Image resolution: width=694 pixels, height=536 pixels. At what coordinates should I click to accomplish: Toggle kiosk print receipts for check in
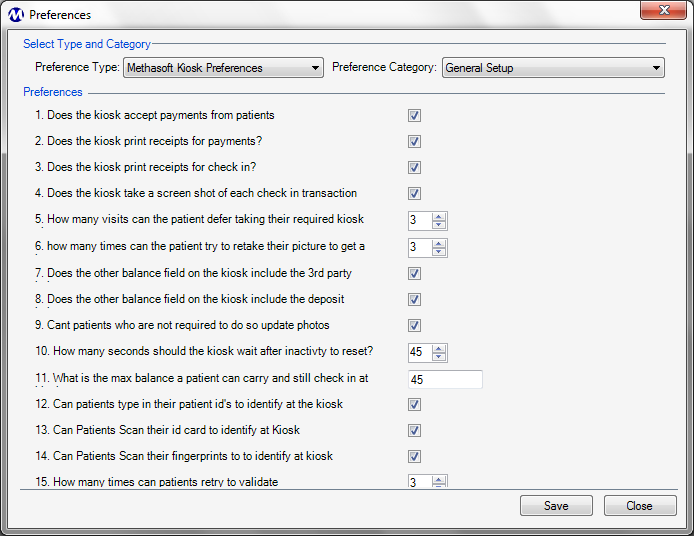tap(414, 167)
